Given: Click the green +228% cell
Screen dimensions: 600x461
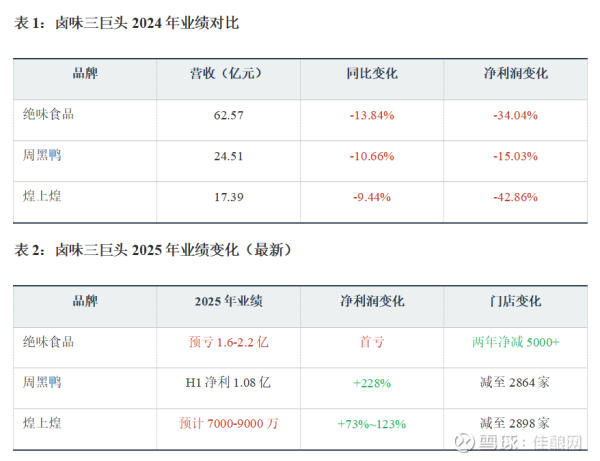Looking at the screenshot, I should 372,382.
